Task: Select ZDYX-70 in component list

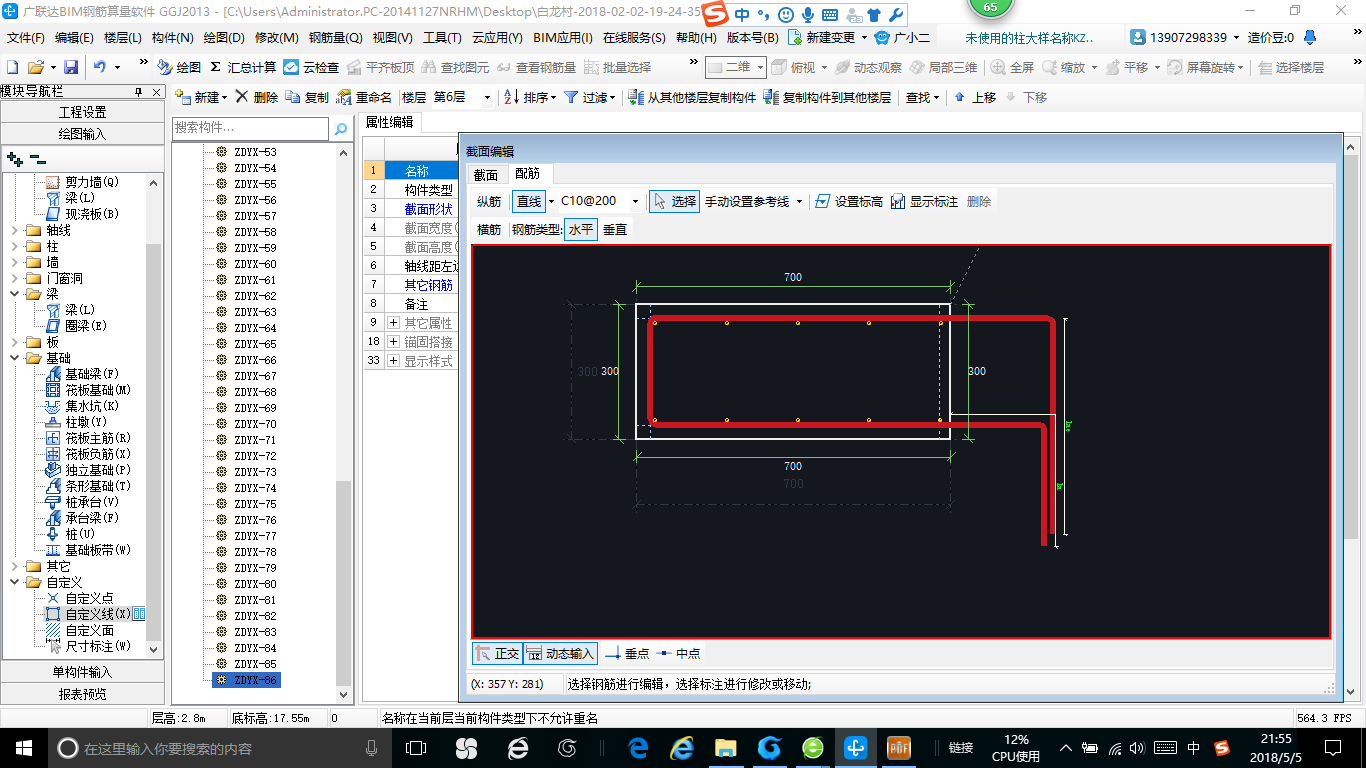Action: [x=255, y=424]
